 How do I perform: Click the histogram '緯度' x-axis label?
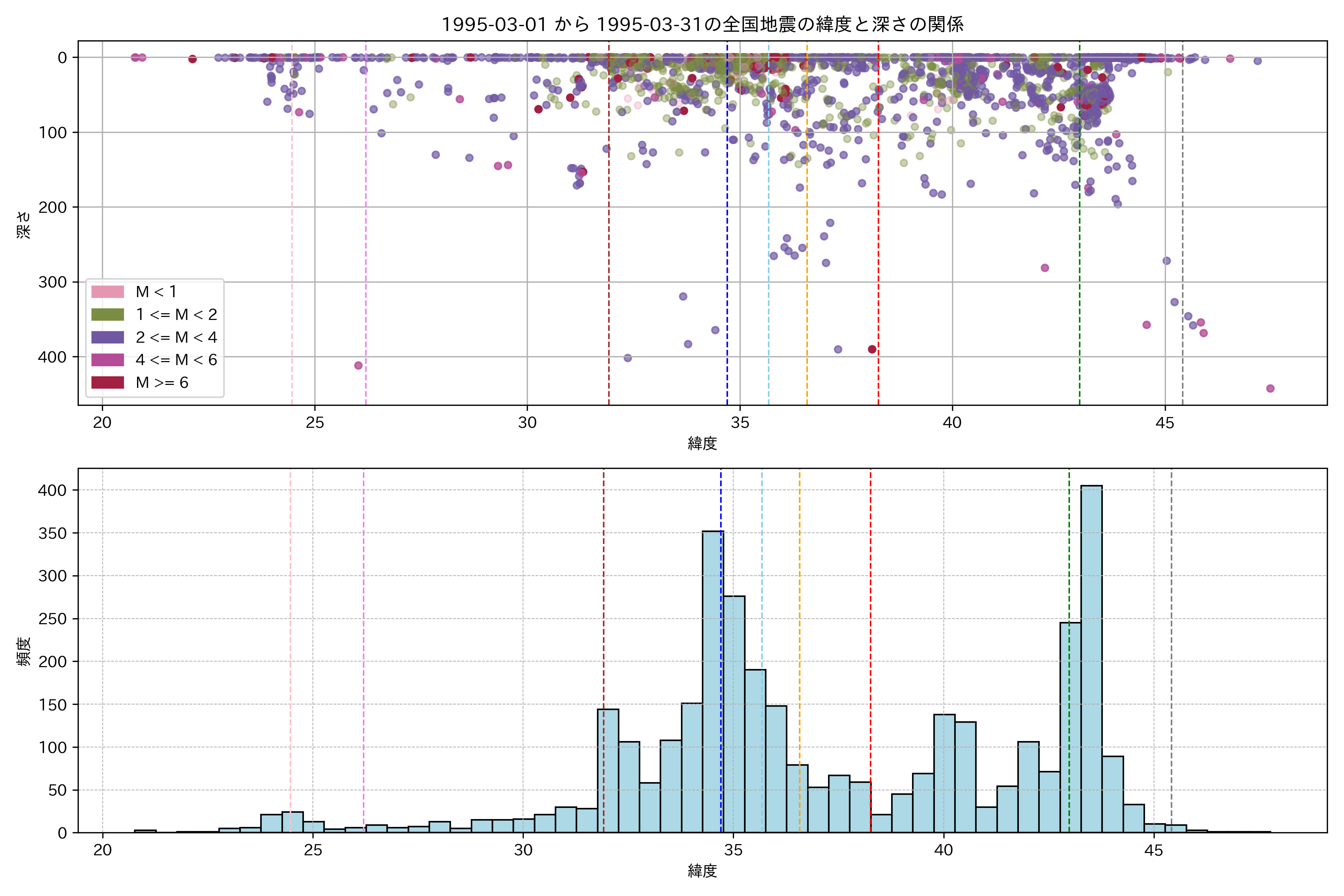[x=702, y=871]
